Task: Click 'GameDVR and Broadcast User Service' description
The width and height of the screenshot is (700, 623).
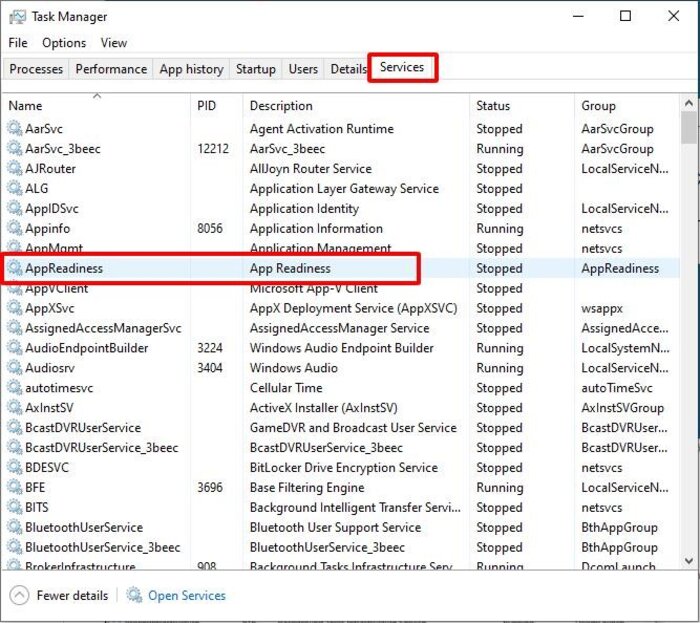Action: pyautogui.click(x=353, y=428)
